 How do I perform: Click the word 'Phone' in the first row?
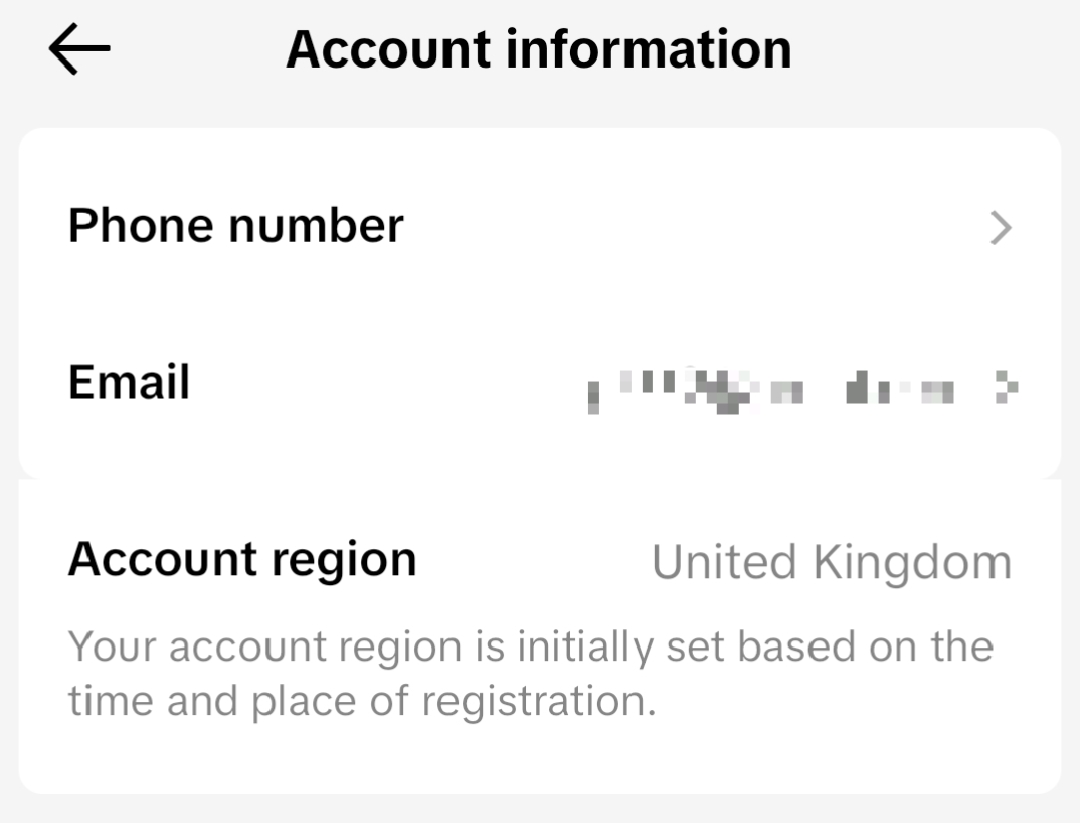tap(141, 226)
